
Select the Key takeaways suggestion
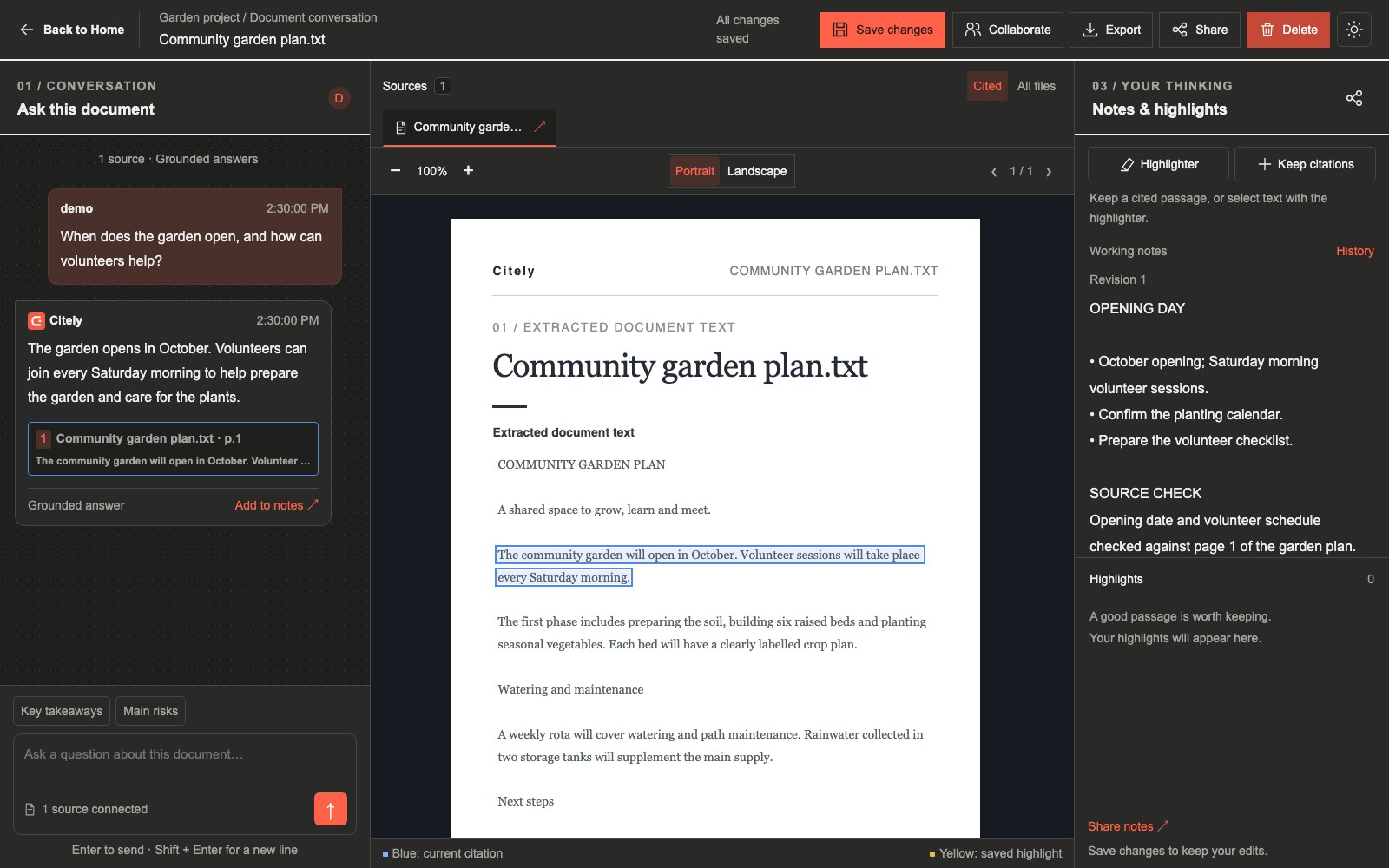(x=62, y=711)
